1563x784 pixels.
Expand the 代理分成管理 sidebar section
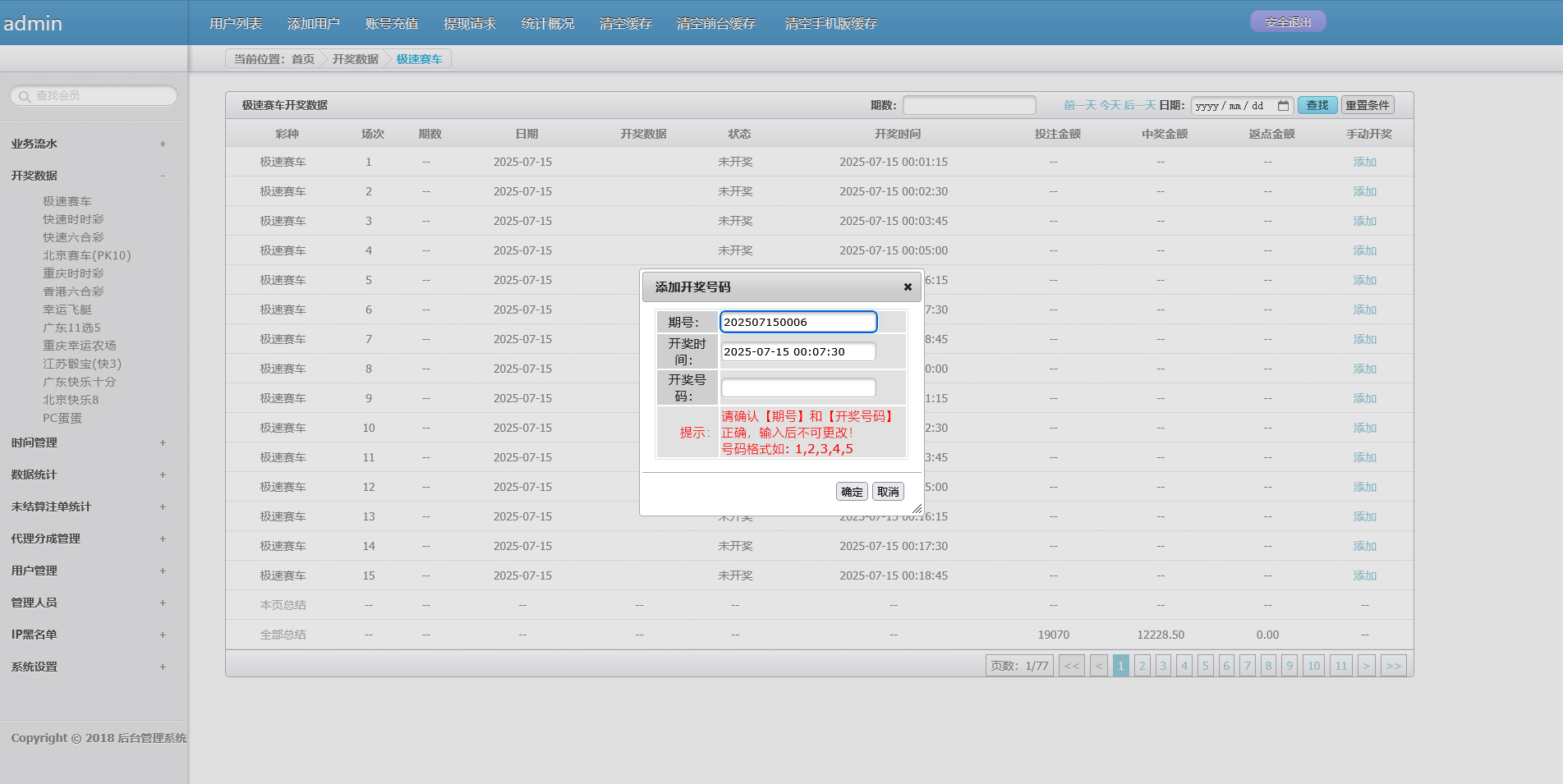[x=163, y=539]
